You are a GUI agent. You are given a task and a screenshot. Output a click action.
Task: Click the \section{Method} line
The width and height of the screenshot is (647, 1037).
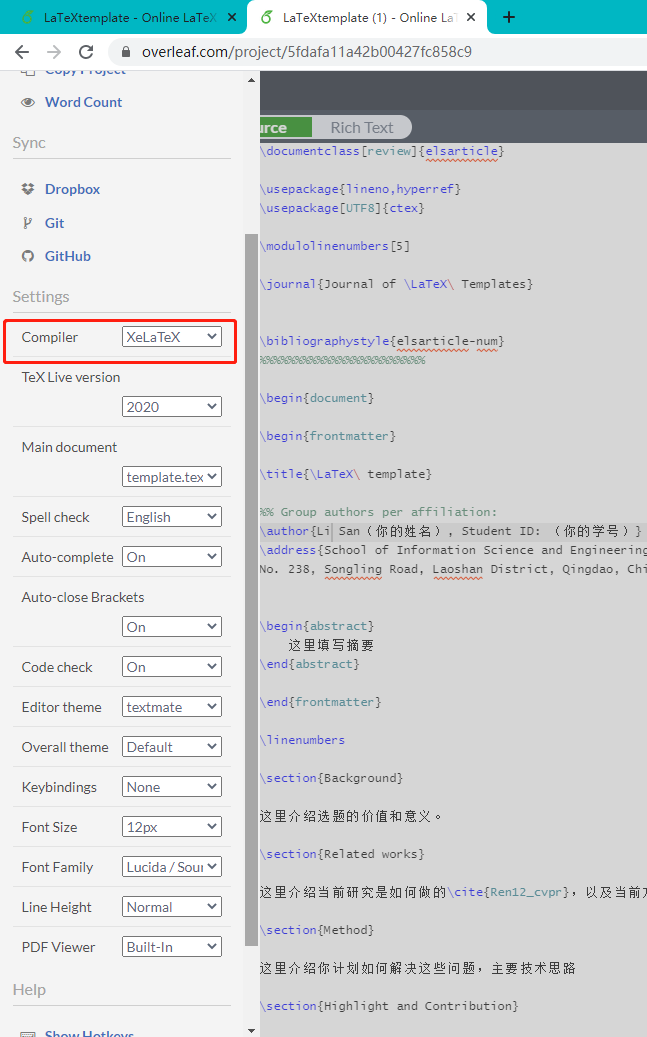(x=317, y=931)
